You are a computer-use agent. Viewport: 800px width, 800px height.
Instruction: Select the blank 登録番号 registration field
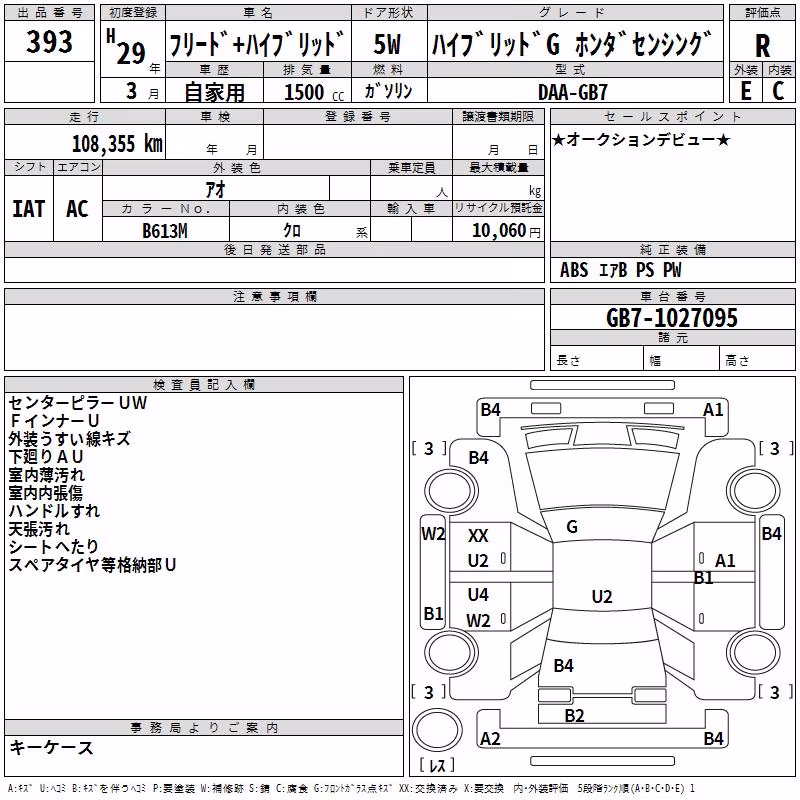pos(358,141)
